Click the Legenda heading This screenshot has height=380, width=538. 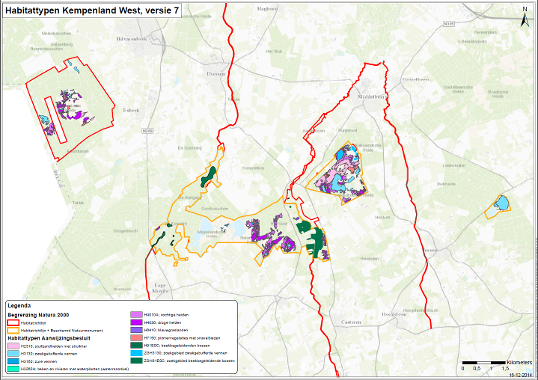pyautogui.click(x=19, y=306)
